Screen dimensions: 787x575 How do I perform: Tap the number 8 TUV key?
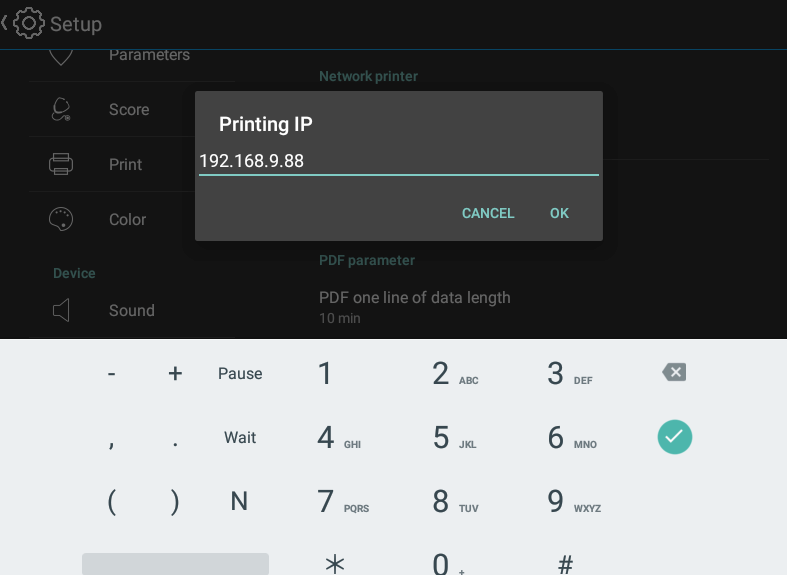[x=454, y=501]
